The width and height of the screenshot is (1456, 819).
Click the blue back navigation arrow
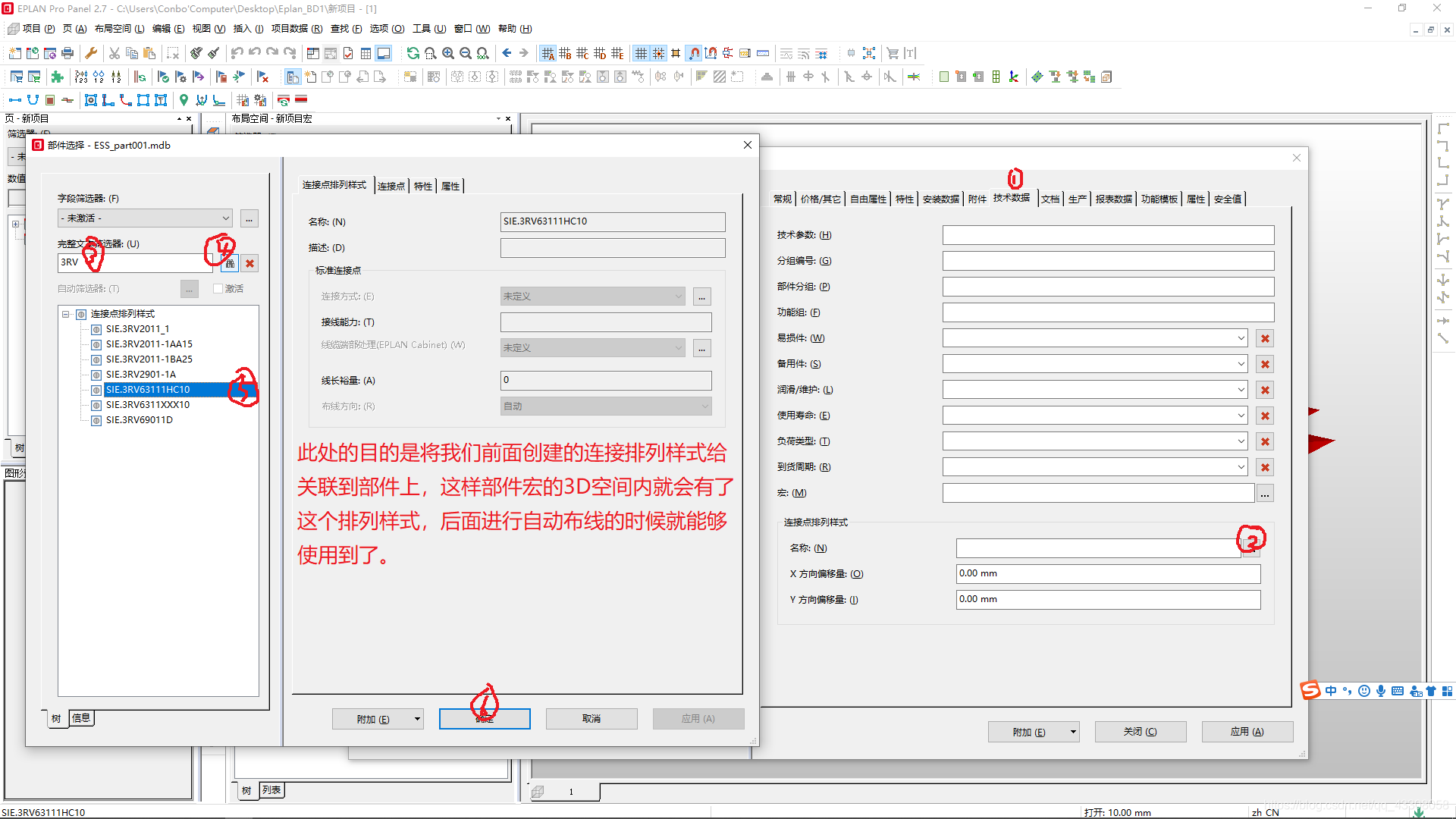point(507,53)
